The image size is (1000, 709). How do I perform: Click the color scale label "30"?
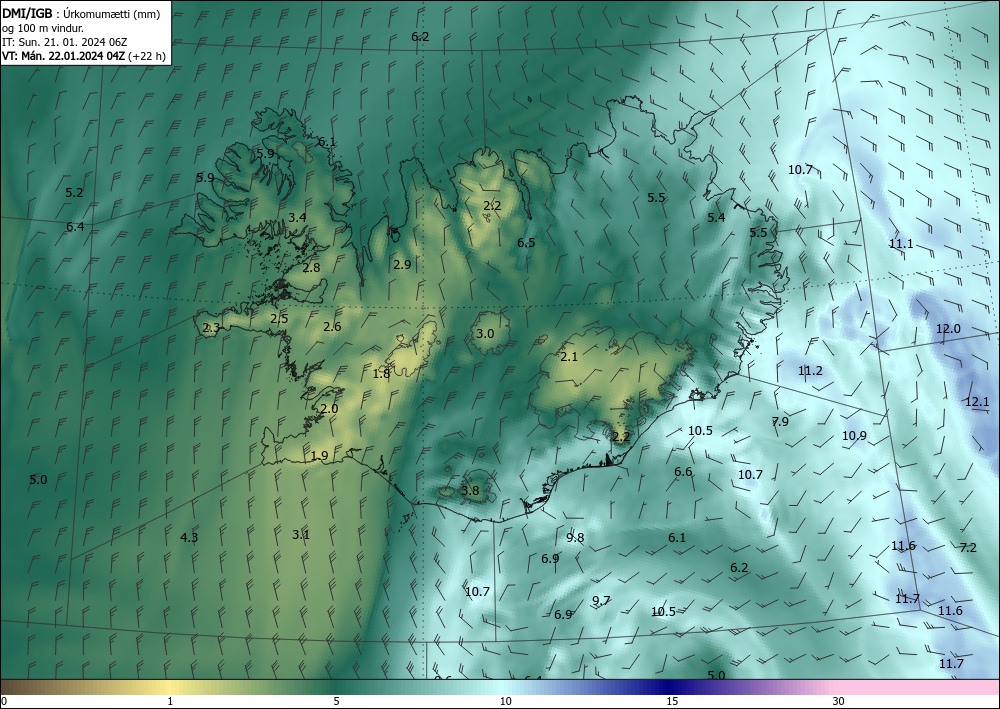[838, 701]
